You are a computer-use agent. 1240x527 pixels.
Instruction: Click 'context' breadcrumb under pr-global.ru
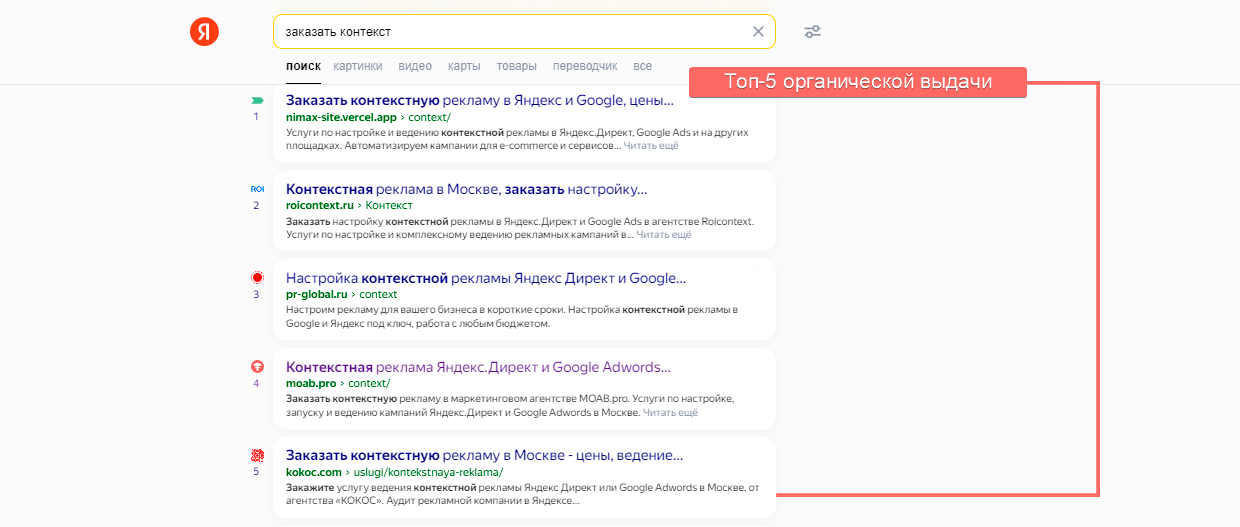pos(378,294)
